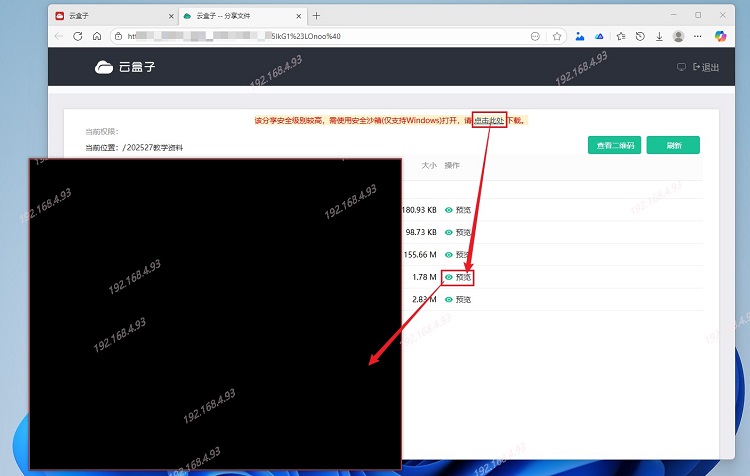Viewport: 750px width, 476px height.
Task: Click the path text /202527教学资料
Action: tap(153, 148)
